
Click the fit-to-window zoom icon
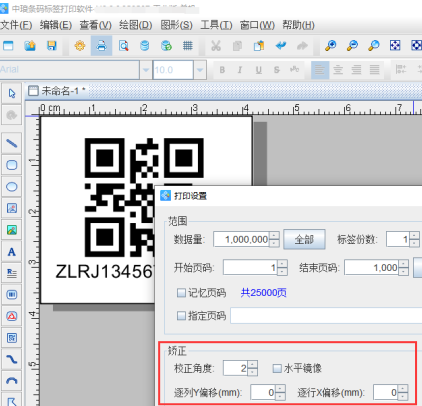click(395, 45)
